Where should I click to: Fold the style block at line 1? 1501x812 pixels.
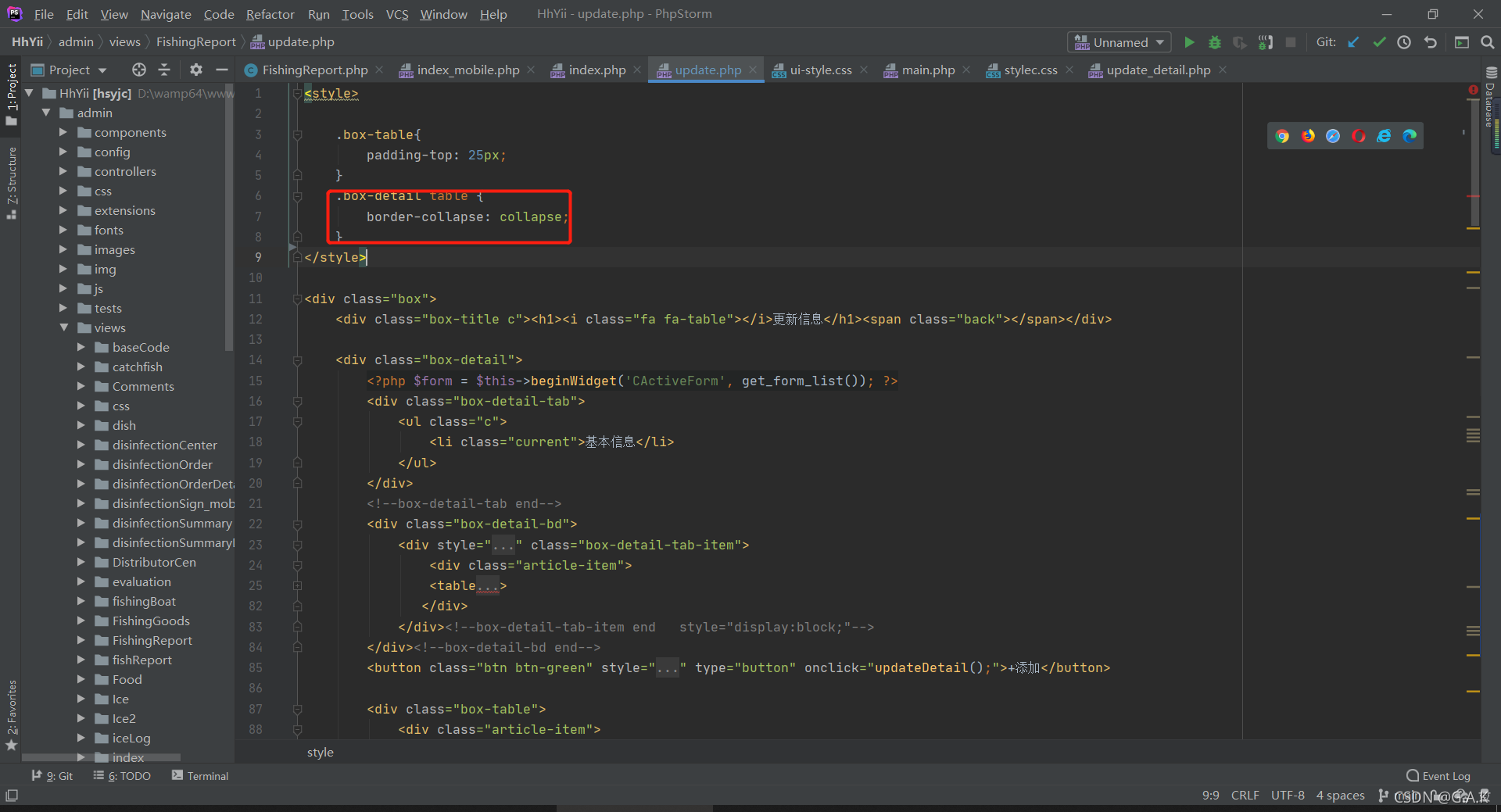[297, 94]
